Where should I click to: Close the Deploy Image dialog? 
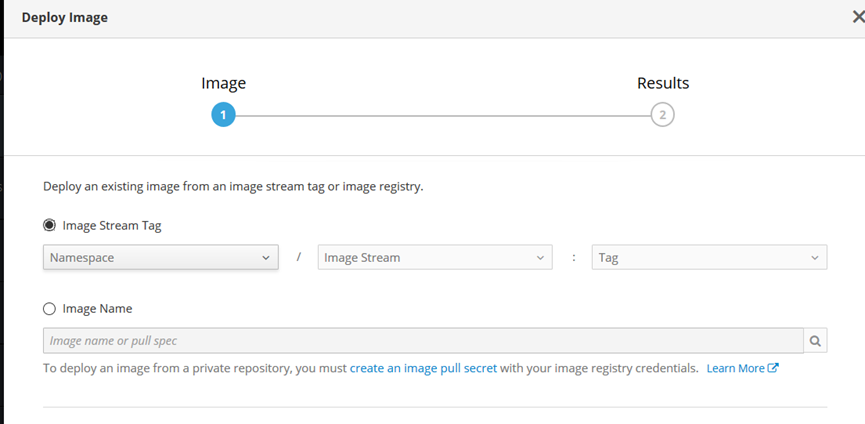(858, 17)
